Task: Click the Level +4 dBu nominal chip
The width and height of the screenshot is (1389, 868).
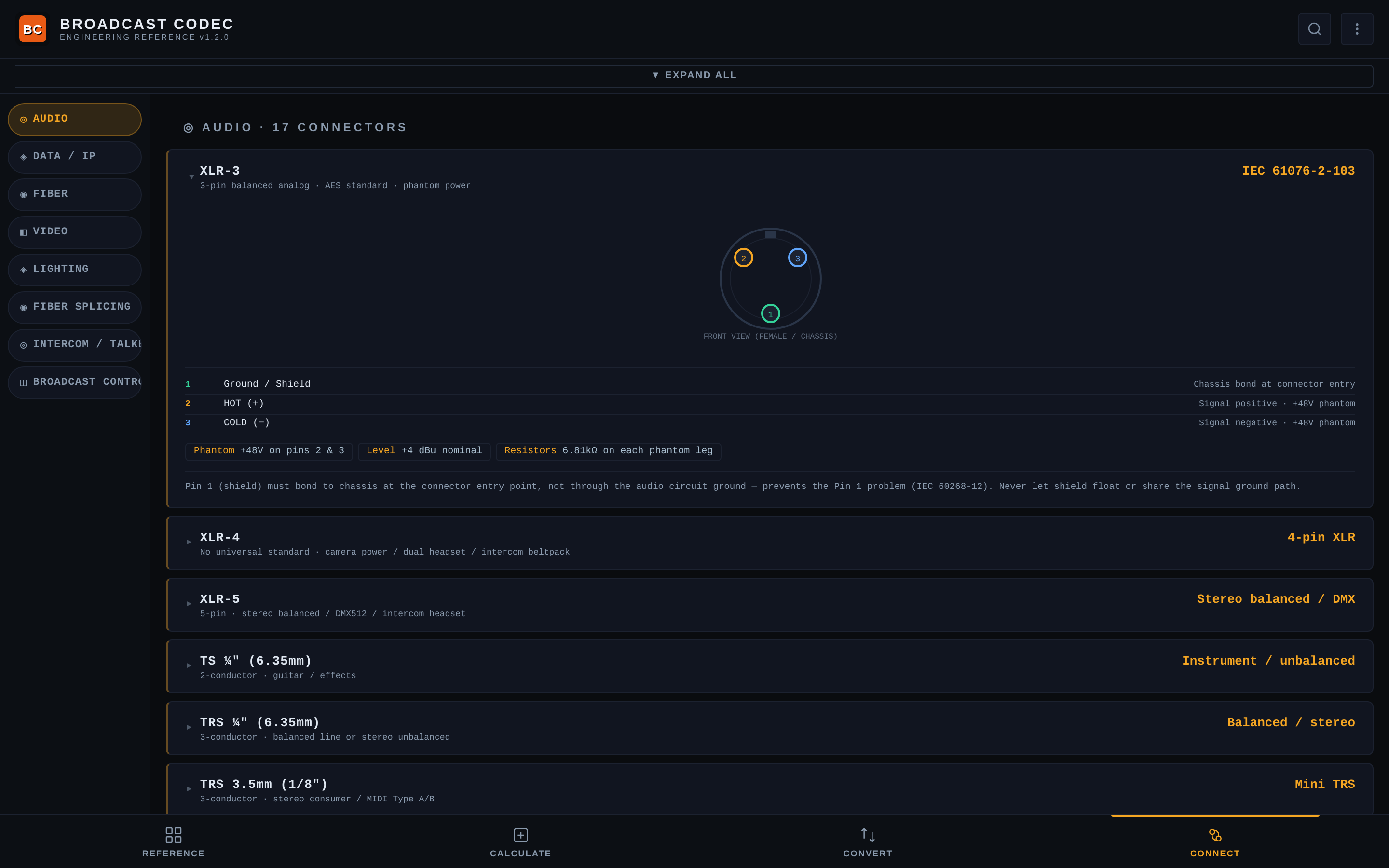Action: point(424,451)
